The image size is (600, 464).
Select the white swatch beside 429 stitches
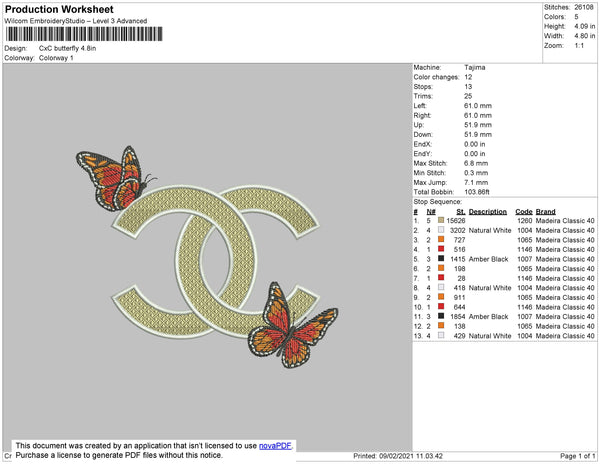pyautogui.click(x=441, y=335)
